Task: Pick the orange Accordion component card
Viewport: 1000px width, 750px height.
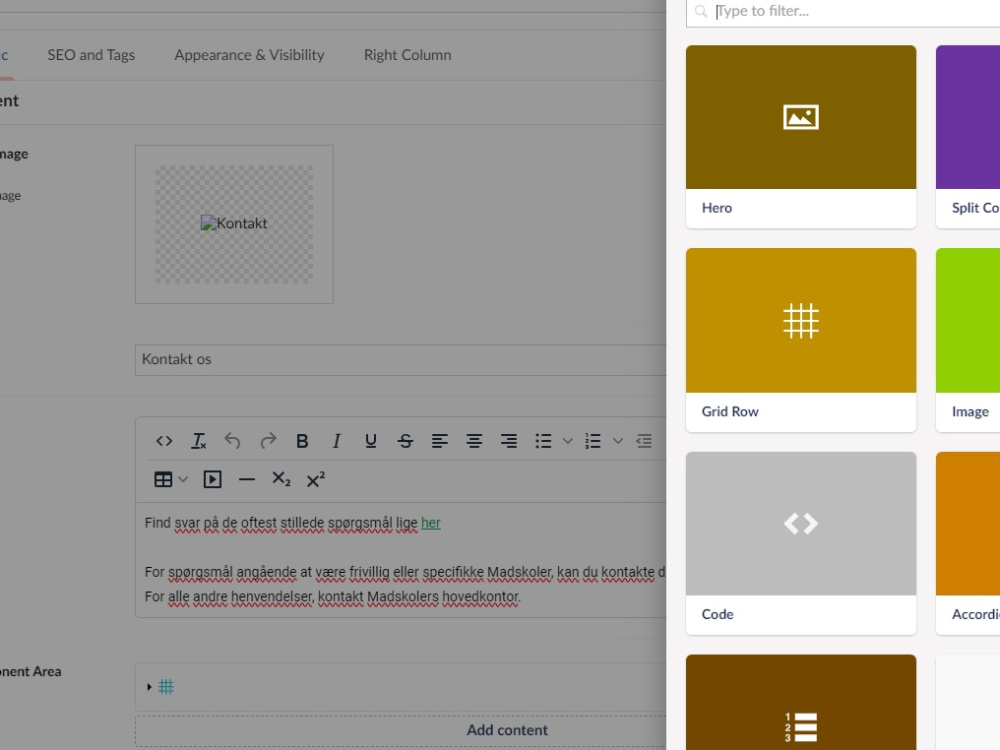Action: click(968, 543)
